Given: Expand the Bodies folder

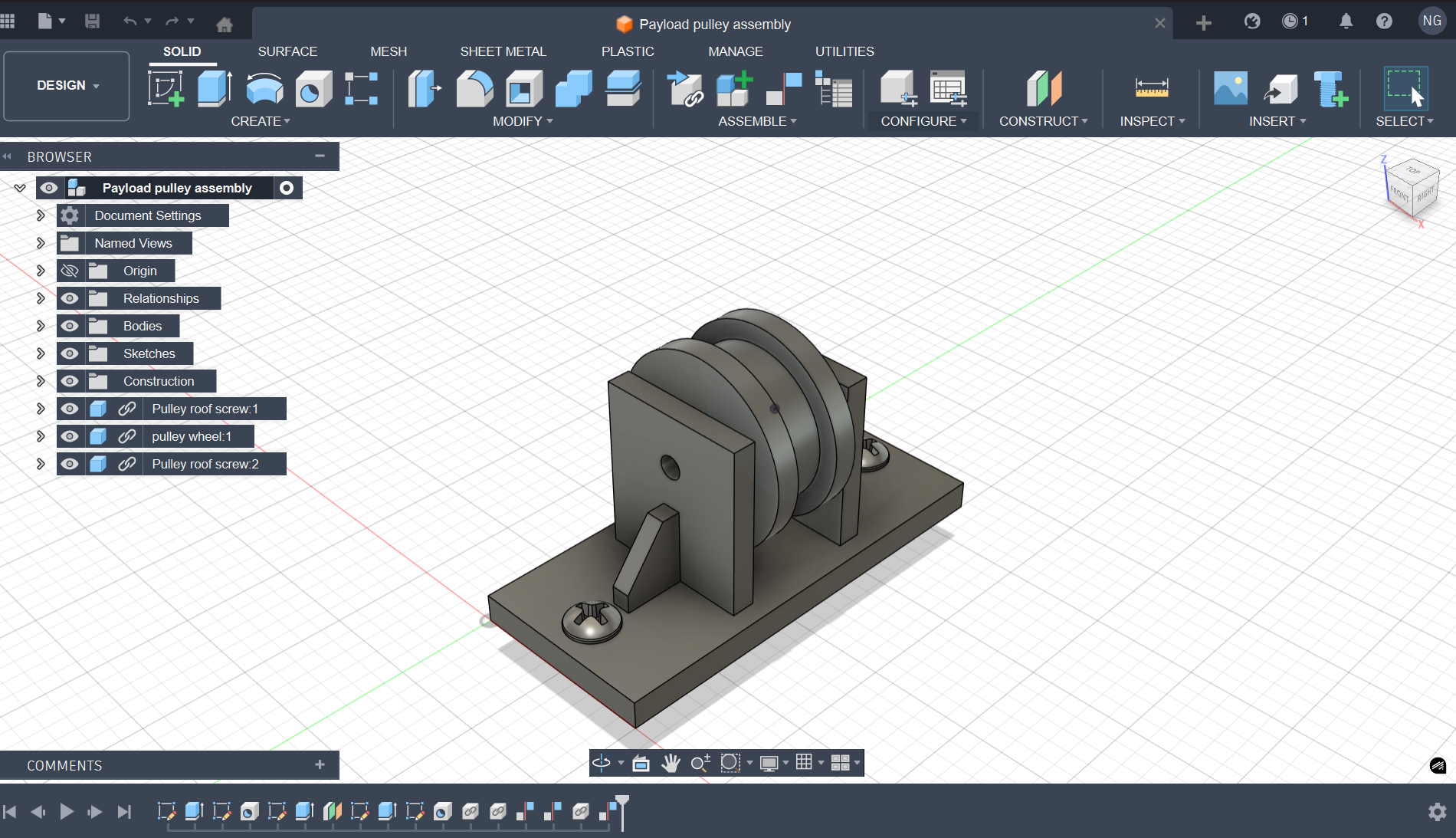Looking at the screenshot, I should (x=41, y=326).
